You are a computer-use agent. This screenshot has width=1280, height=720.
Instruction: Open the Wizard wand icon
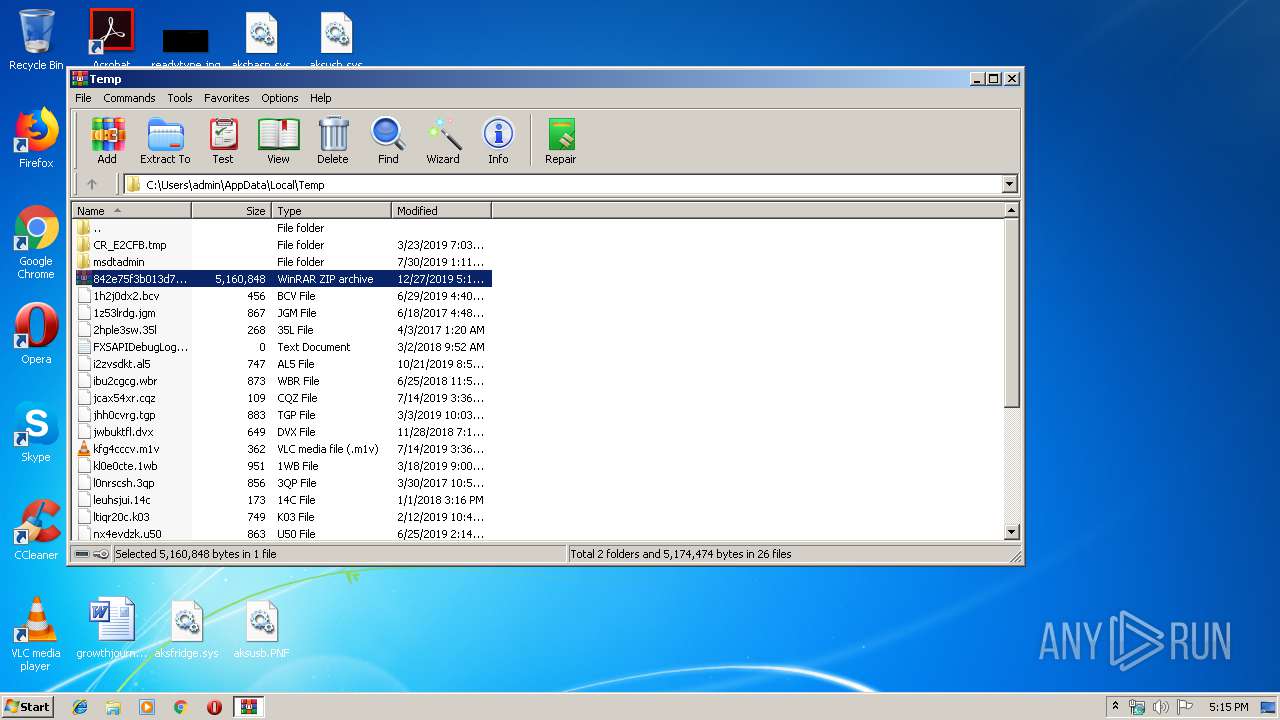443,140
